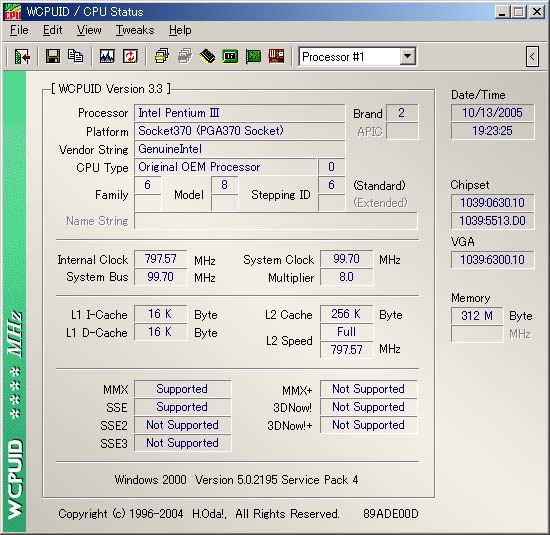The width and height of the screenshot is (550, 535).
Task: Open the File menu
Action: pyautogui.click(x=19, y=30)
